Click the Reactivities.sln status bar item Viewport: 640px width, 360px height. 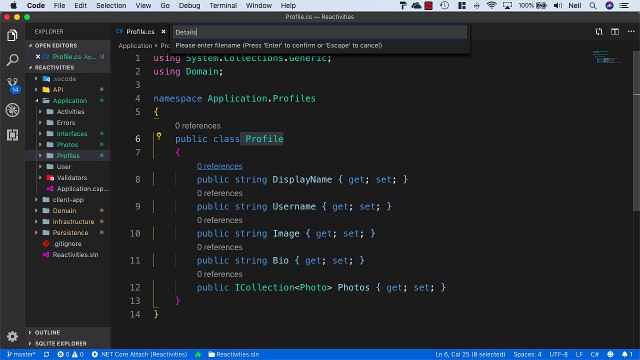[x=233, y=354]
